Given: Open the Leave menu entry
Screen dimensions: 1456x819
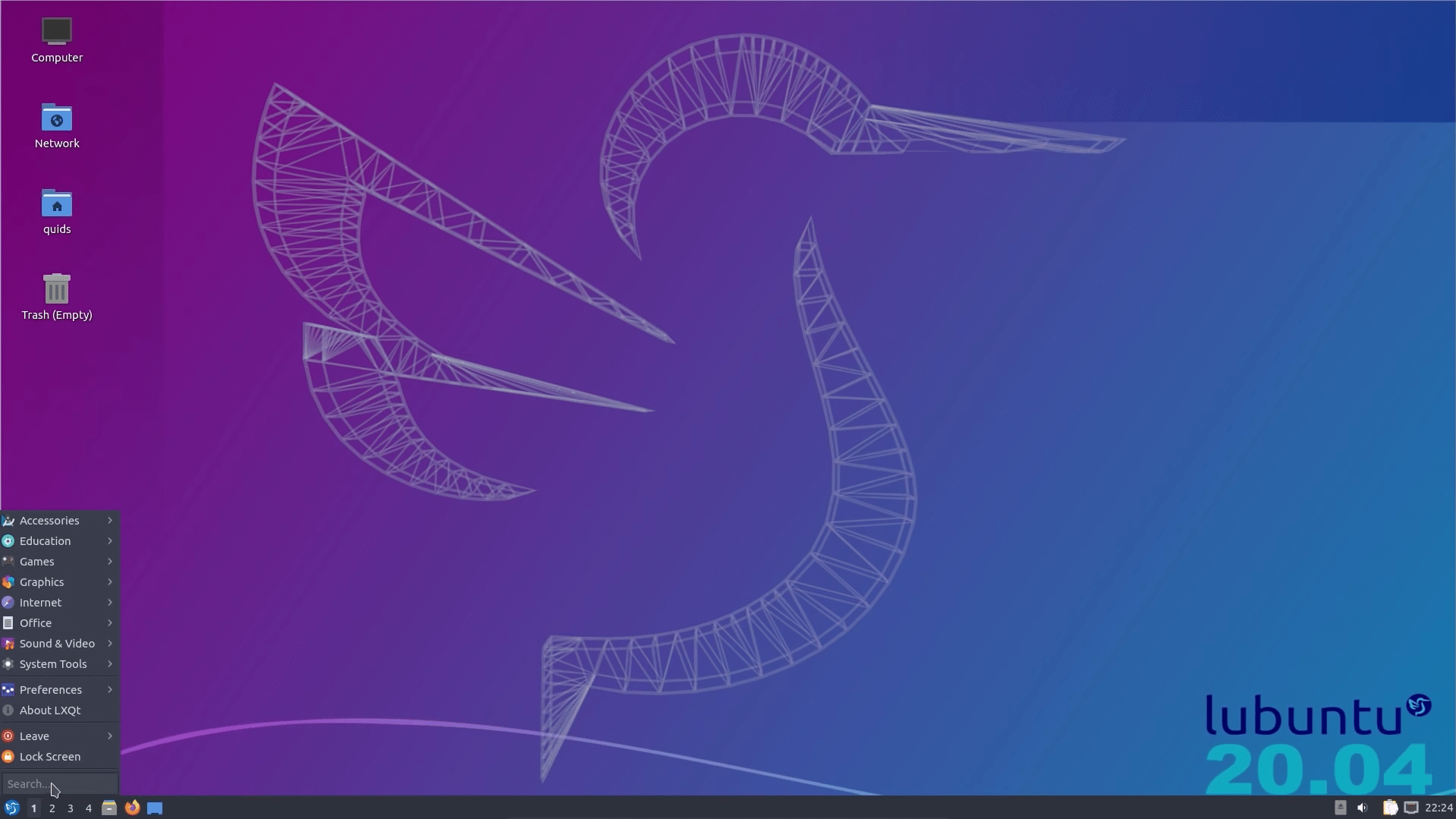Looking at the screenshot, I should [x=60, y=736].
